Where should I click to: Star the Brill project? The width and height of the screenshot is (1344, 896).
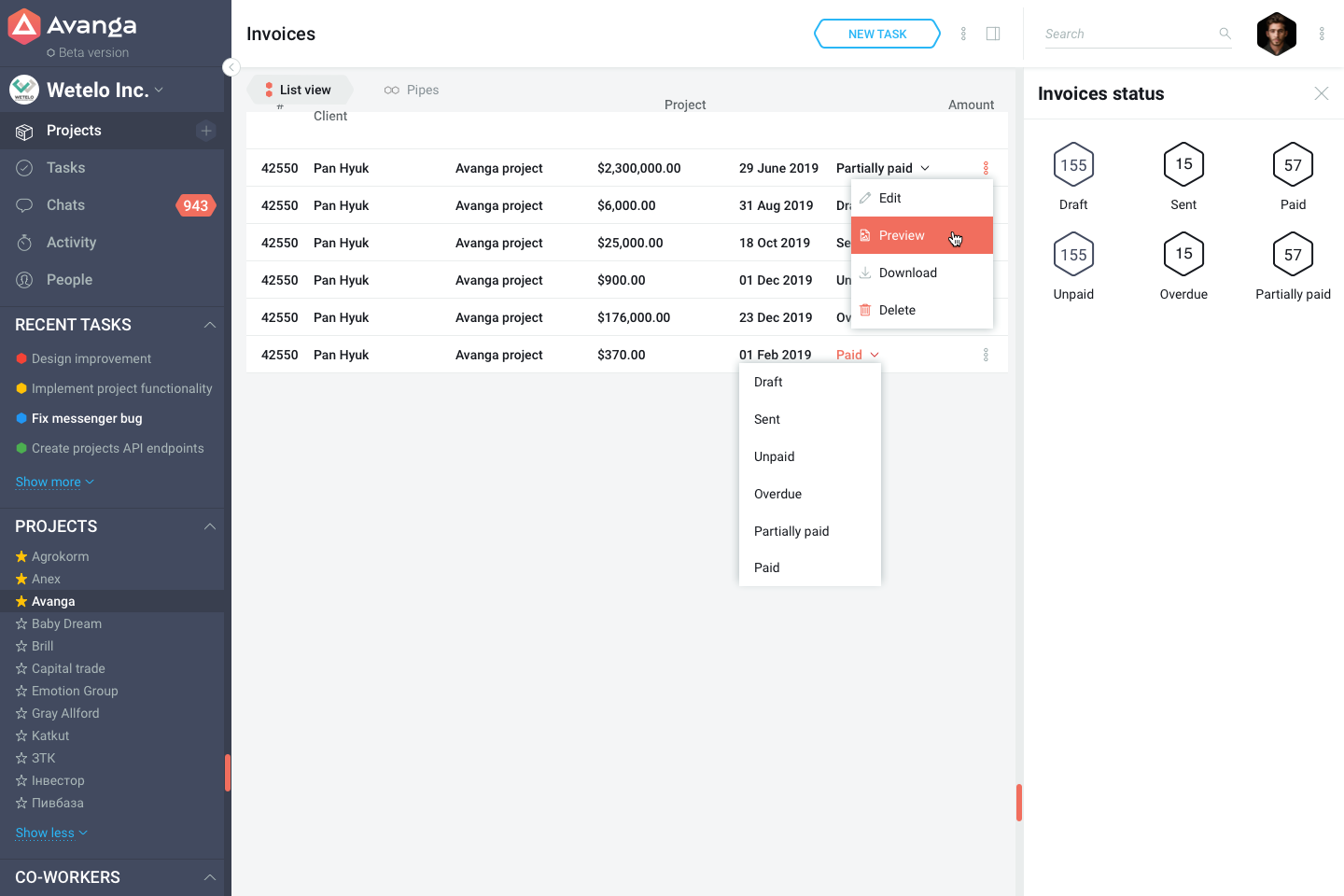21,646
